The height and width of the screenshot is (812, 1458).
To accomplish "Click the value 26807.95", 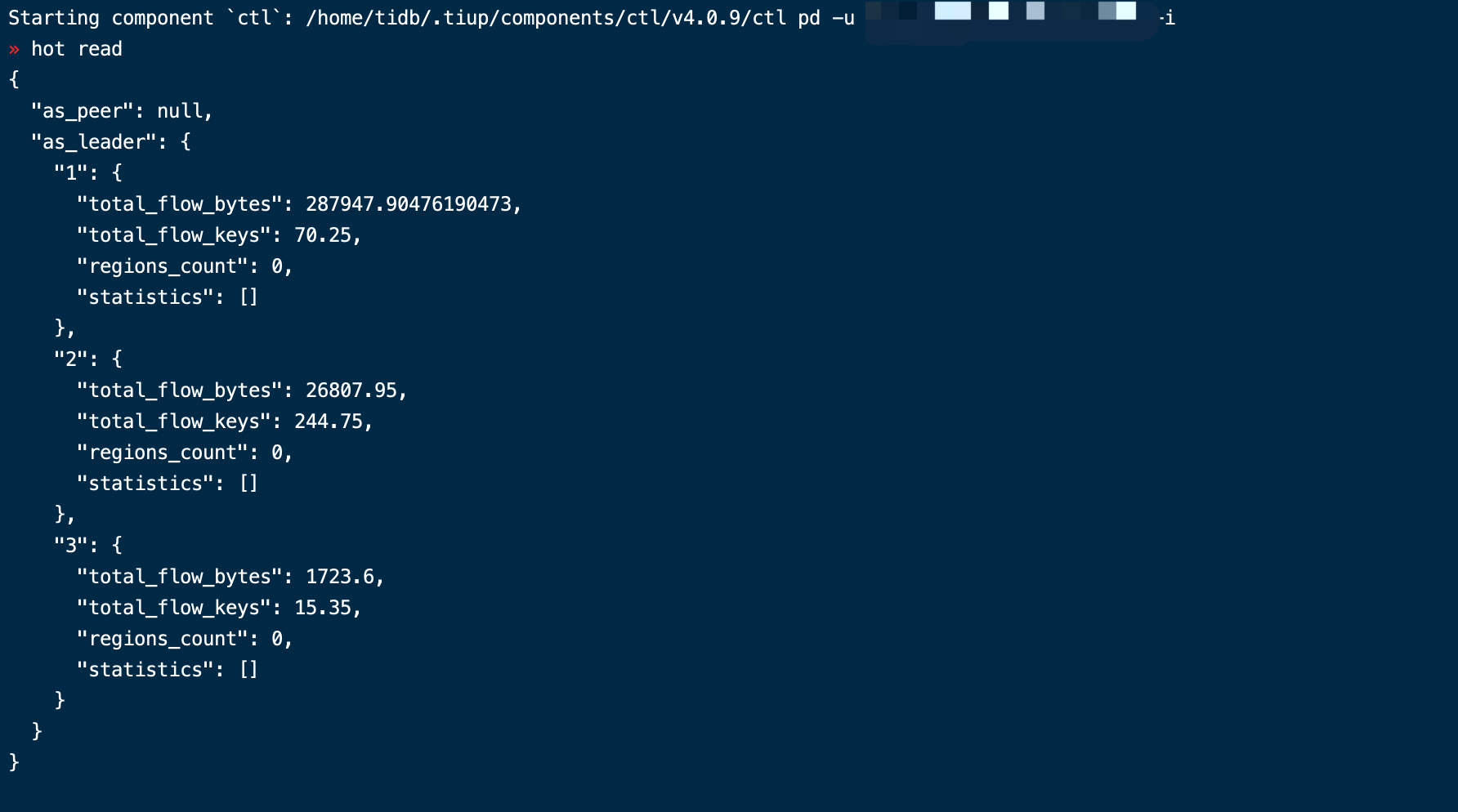I will pyautogui.click(x=351, y=390).
